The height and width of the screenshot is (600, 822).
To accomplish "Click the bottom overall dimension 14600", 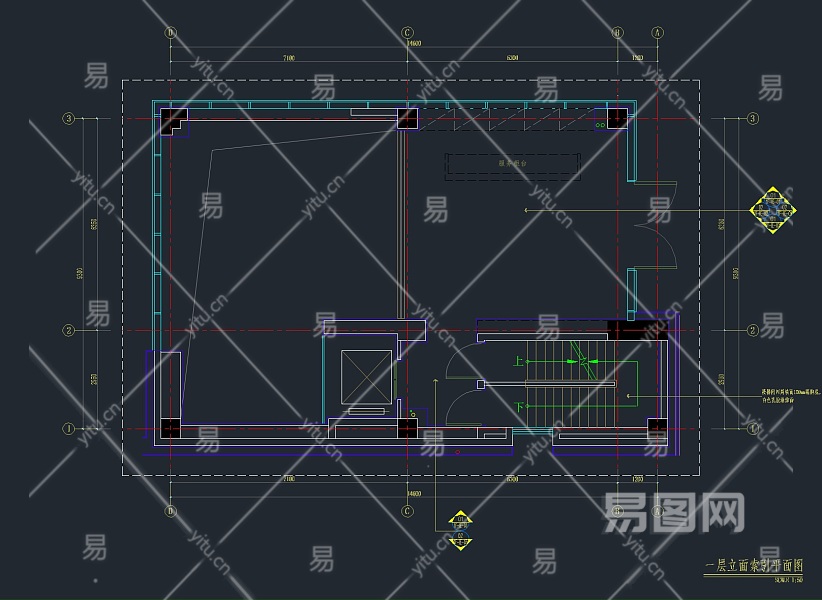I will point(414,494).
